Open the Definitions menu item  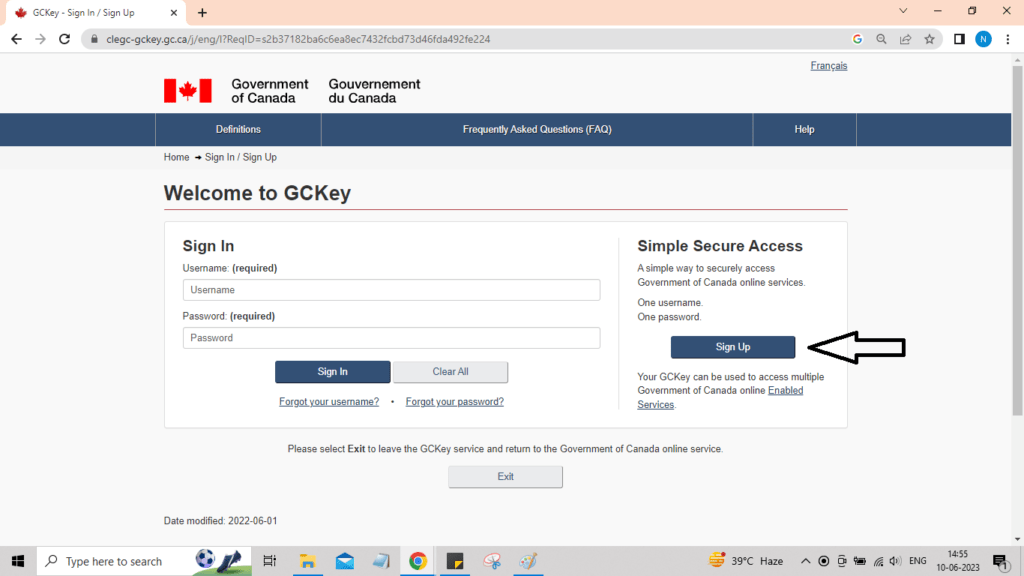click(x=238, y=129)
